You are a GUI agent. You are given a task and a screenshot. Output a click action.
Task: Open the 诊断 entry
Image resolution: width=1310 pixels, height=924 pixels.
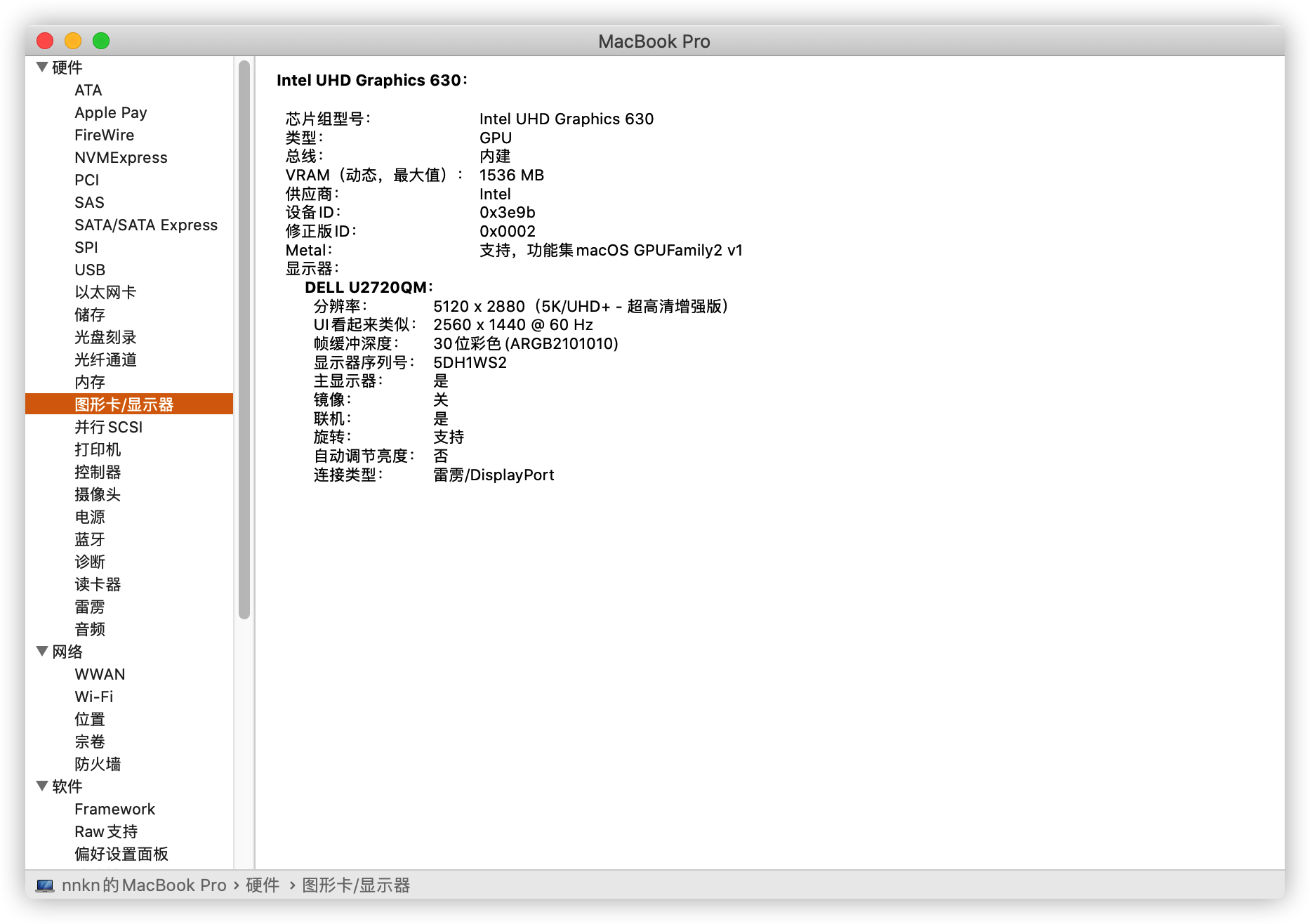(x=90, y=562)
